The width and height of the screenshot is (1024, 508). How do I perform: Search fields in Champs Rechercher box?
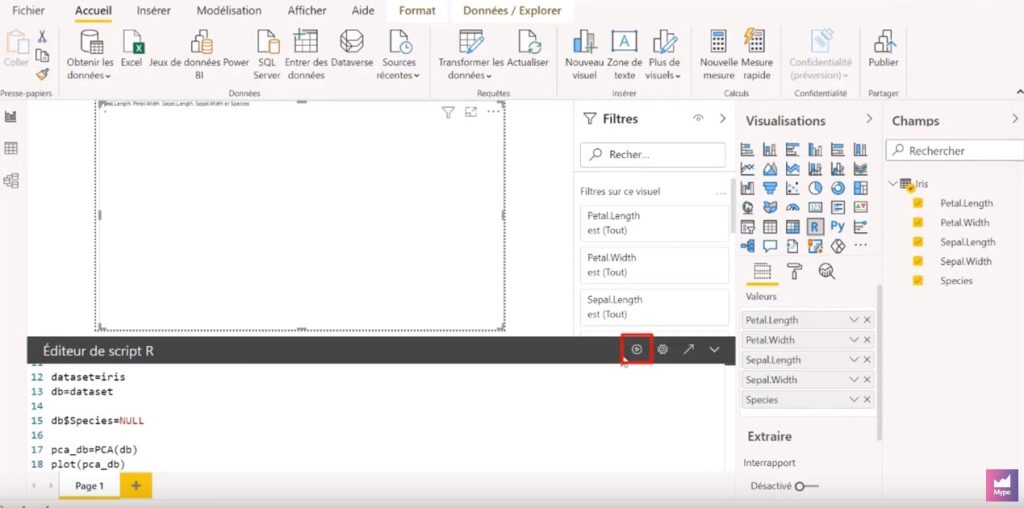[x=955, y=150]
